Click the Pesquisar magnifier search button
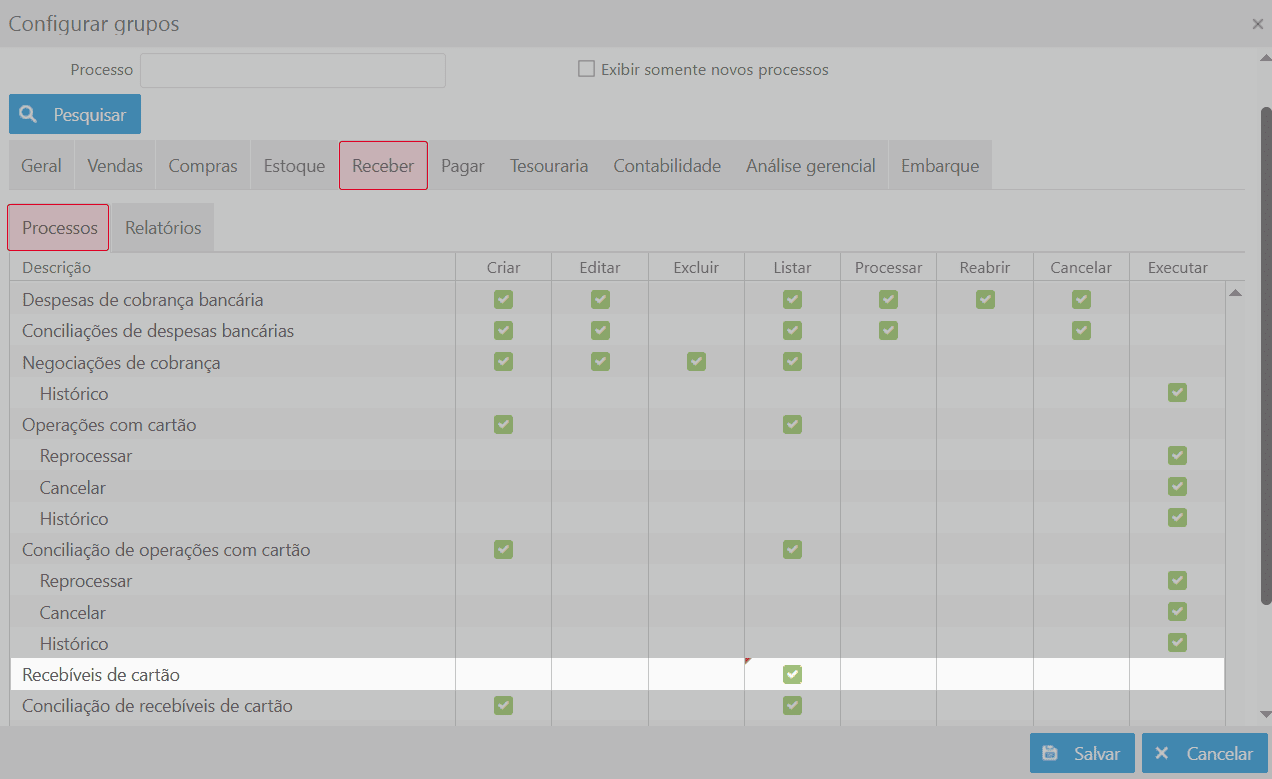 [75, 114]
